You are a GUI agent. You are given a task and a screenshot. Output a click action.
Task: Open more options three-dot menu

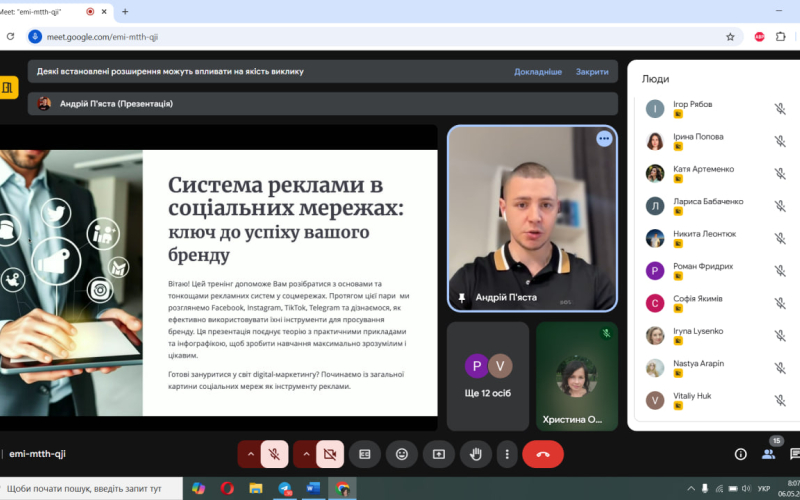coord(507,454)
